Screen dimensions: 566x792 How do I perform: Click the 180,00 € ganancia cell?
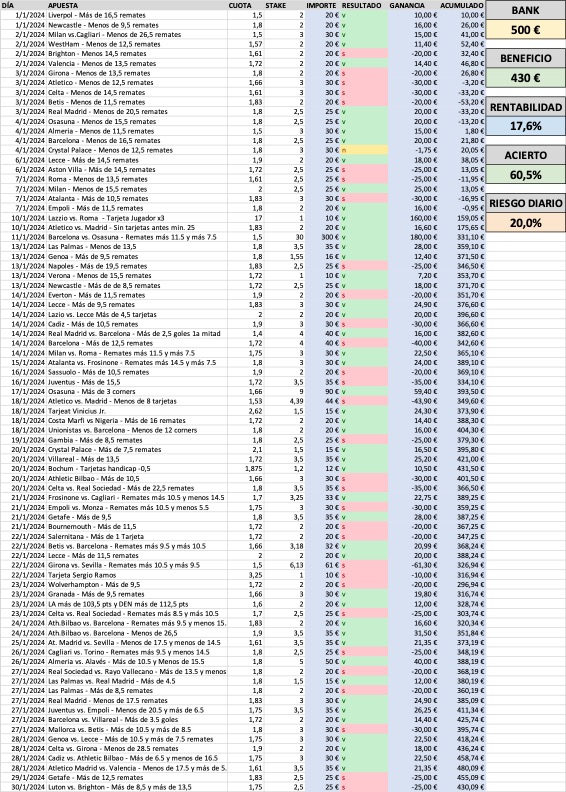click(414, 237)
